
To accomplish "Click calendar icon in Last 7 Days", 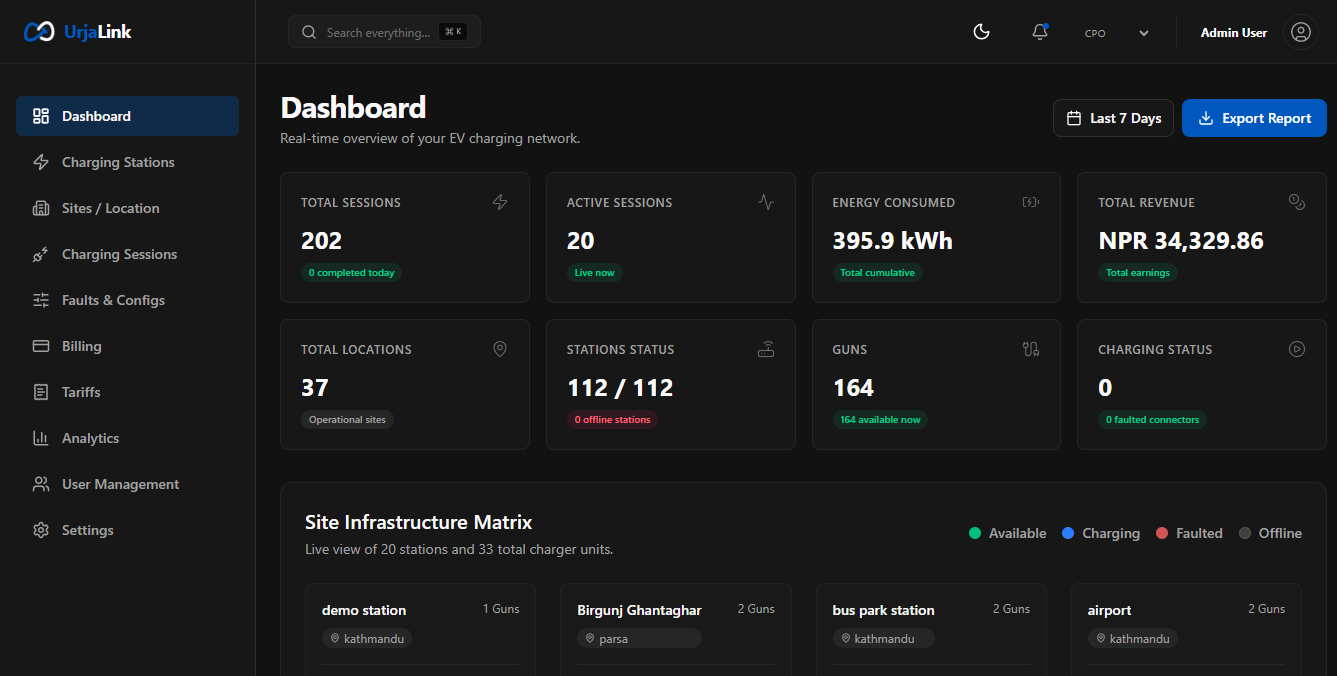I will [x=1074, y=118].
